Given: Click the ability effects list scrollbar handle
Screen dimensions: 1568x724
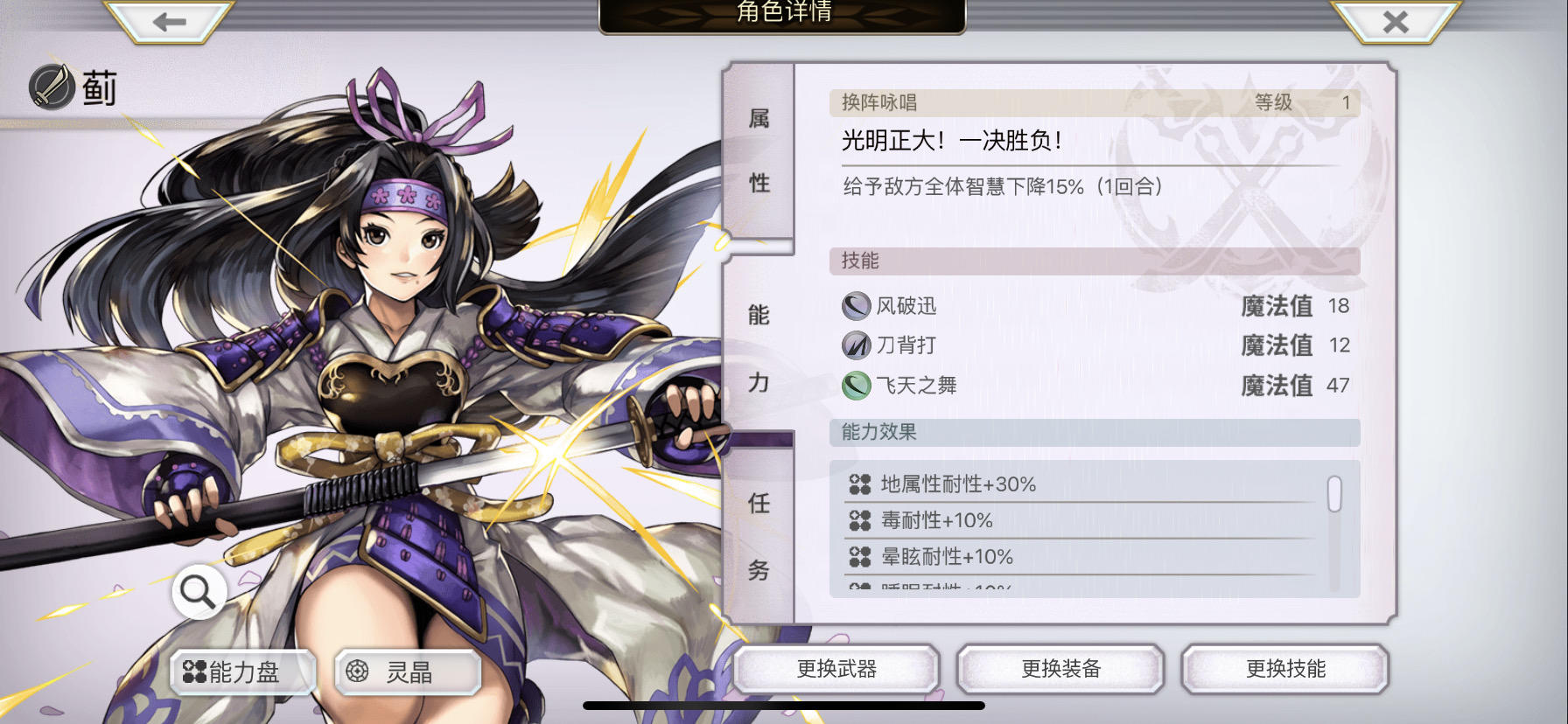Looking at the screenshot, I should coord(1334,494).
